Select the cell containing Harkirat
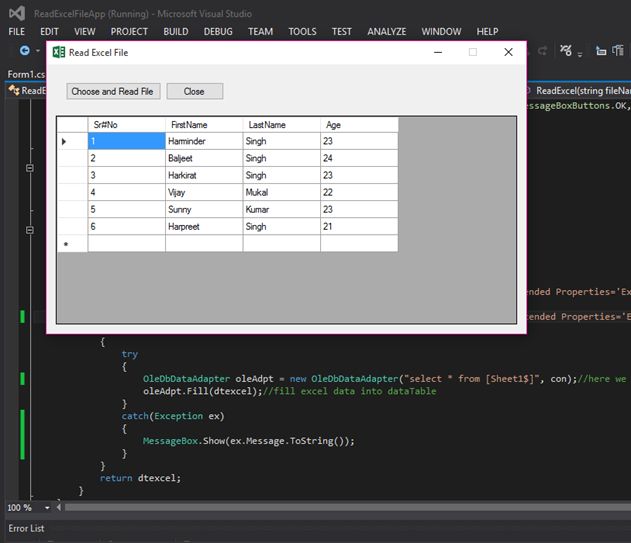The width and height of the screenshot is (631, 543). pos(203,175)
